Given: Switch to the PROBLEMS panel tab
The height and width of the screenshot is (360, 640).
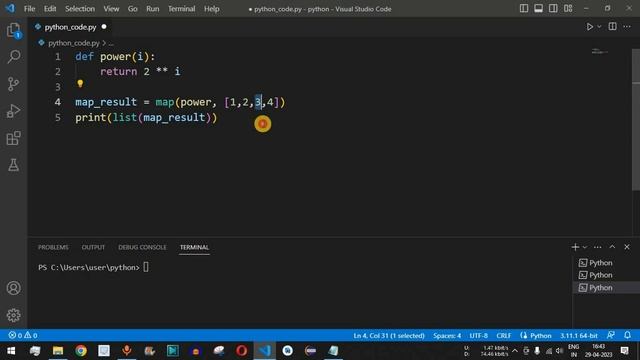Looking at the screenshot, I should coord(53,247).
